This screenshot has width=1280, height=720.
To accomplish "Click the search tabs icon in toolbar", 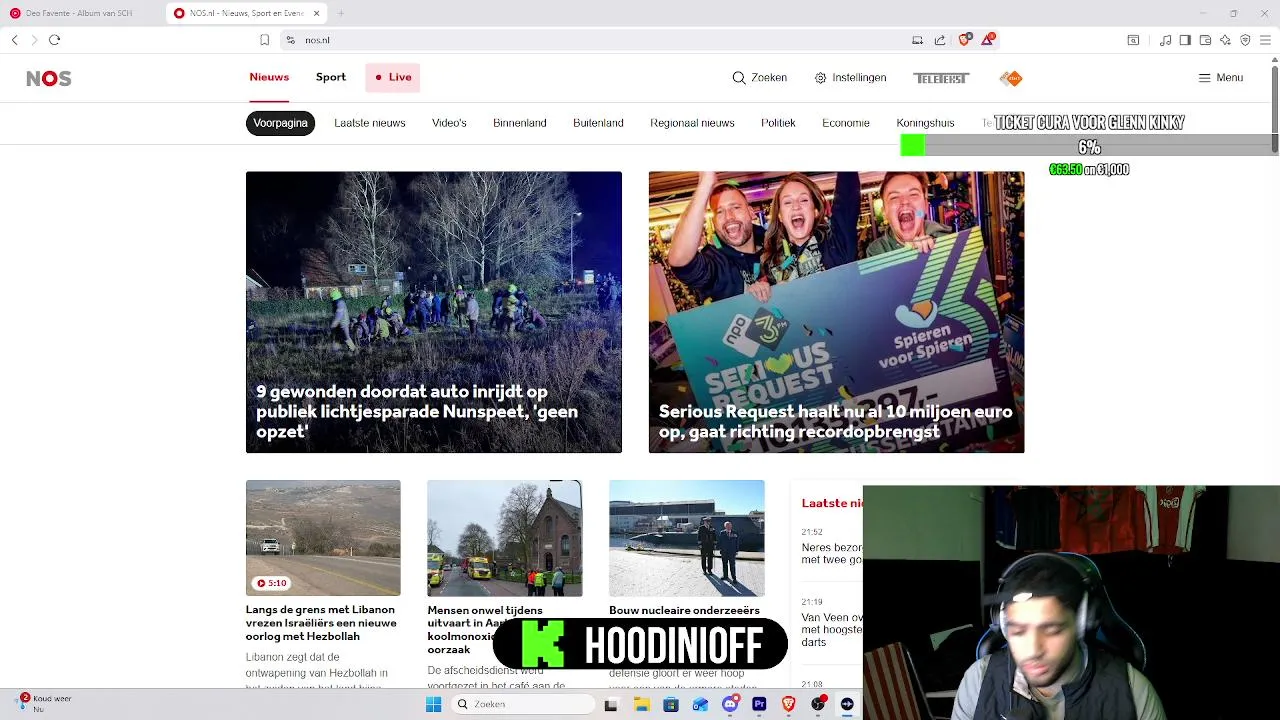I will [x=1133, y=40].
